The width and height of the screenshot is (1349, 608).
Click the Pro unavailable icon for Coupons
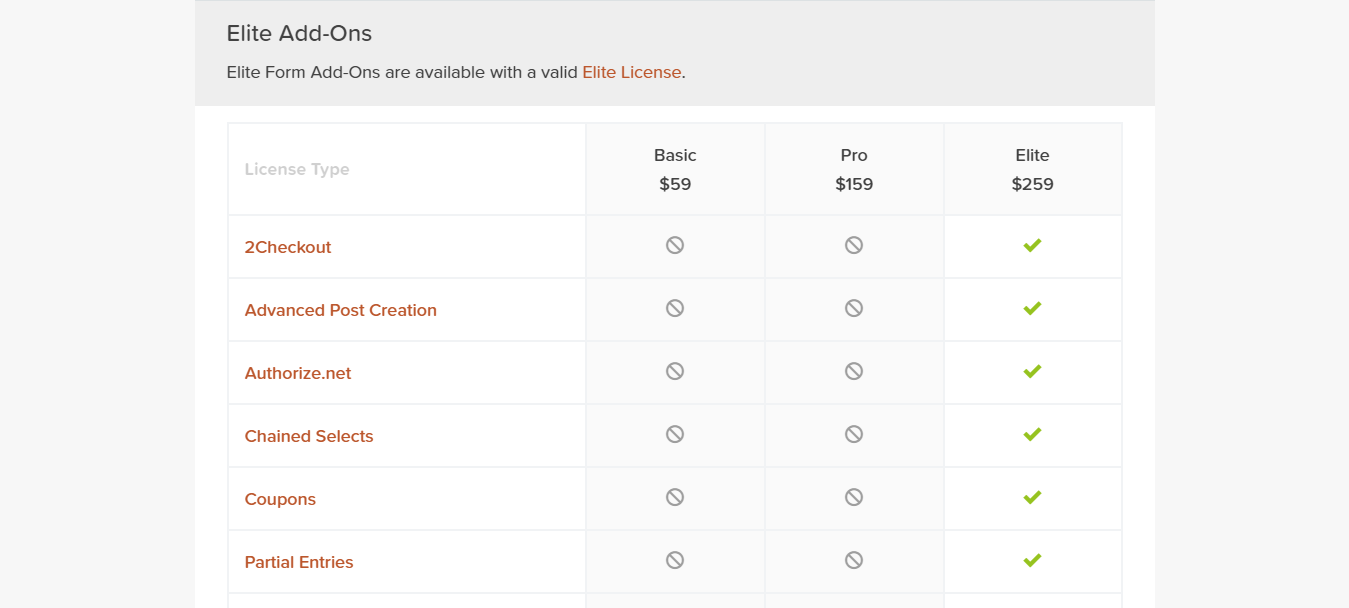pos(854,497)
